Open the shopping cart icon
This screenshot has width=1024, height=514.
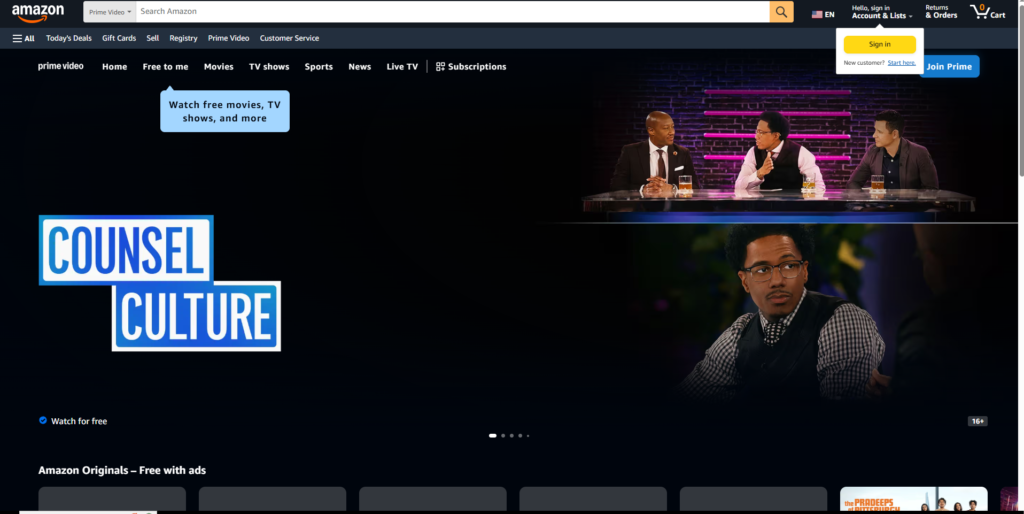click(x=987, y=12)
